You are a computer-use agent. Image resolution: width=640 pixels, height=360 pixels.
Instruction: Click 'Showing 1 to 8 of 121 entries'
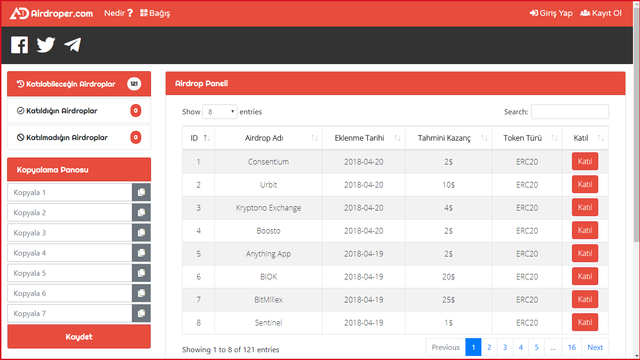[x=231, y=349]
